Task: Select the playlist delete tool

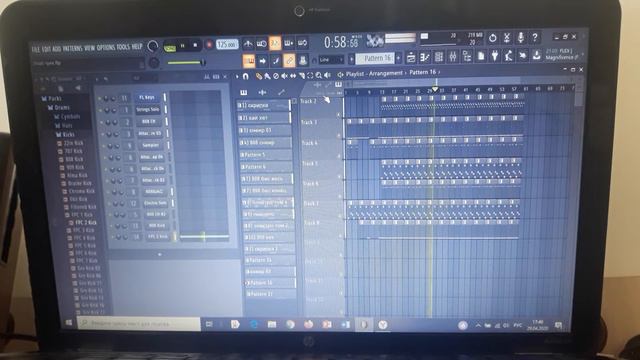Action: click(276, 76)
